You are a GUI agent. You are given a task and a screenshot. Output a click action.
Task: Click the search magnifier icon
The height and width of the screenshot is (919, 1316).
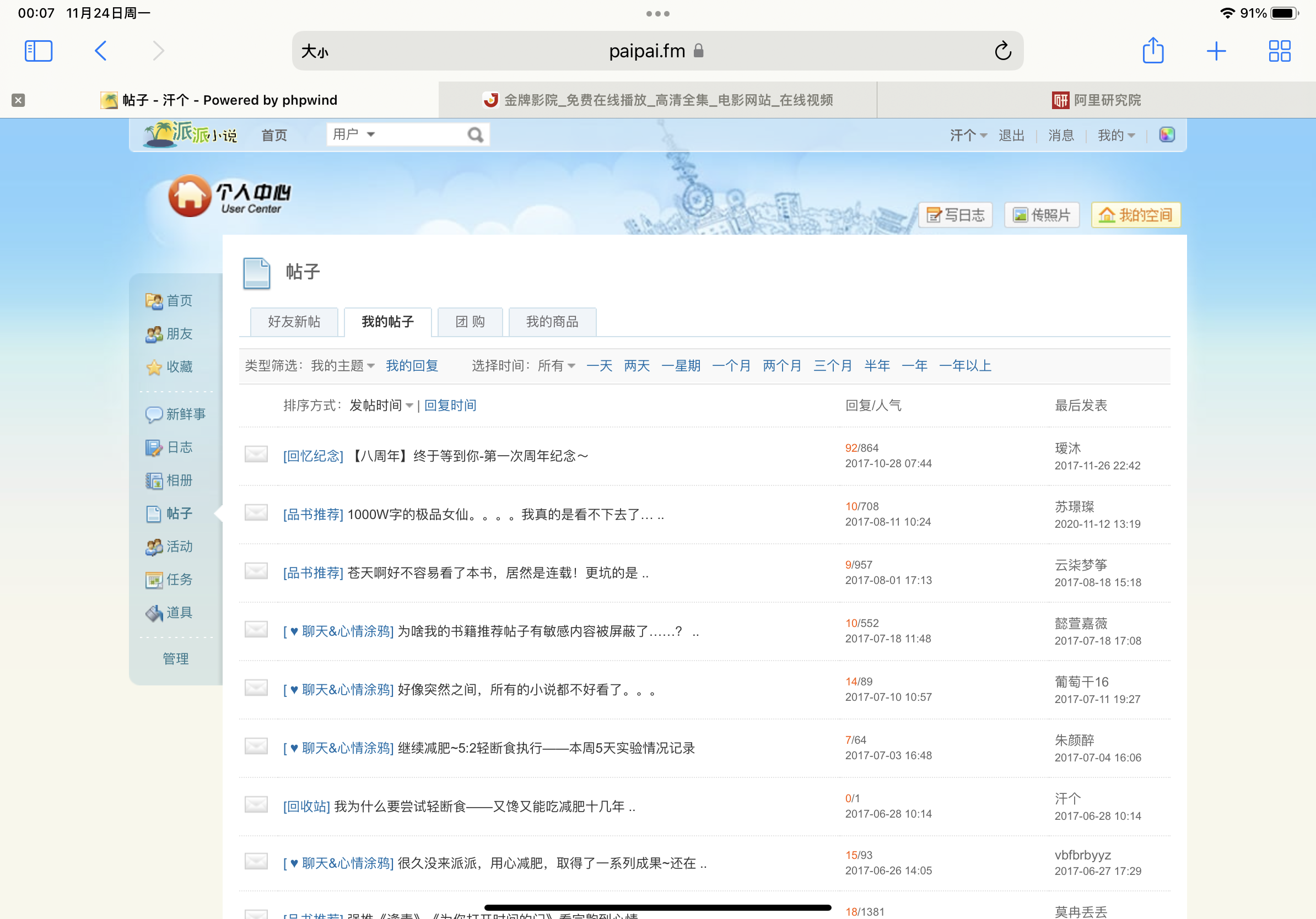click(474, 134)
